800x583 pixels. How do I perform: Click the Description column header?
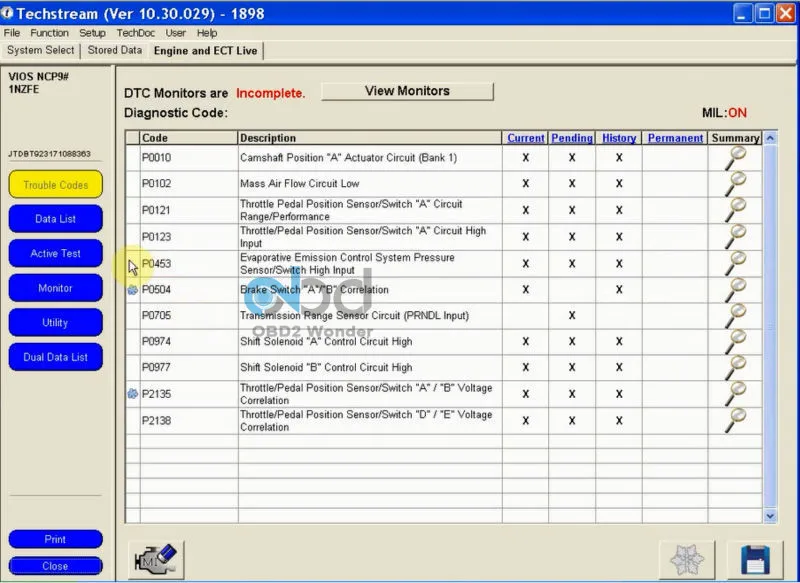(x=370, y=138)
